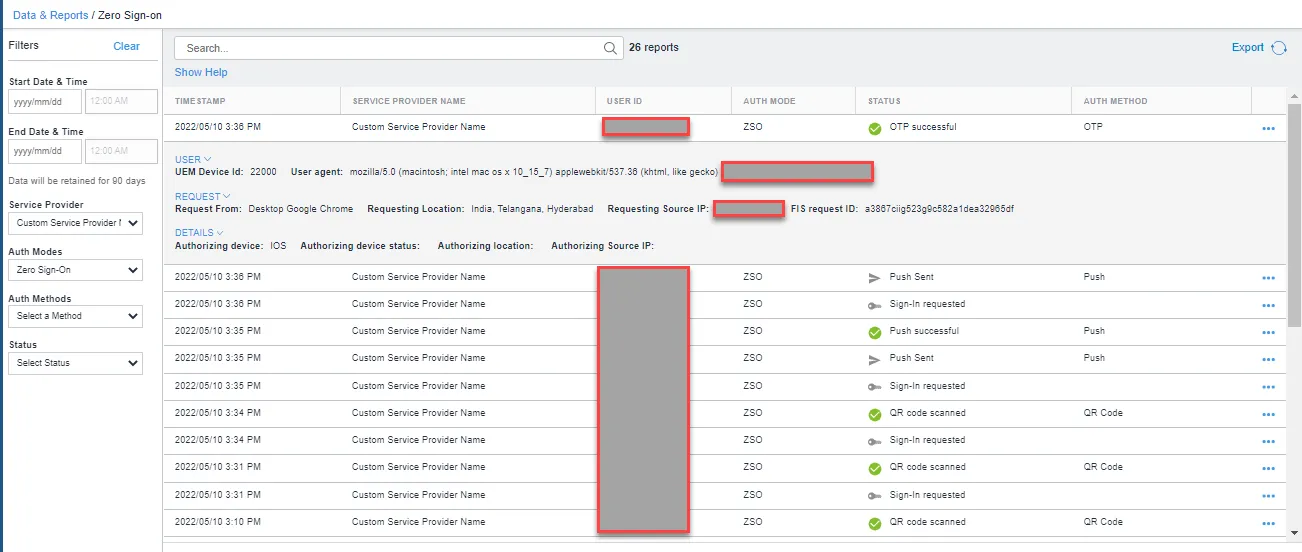Open three-dot menu for 3:36 PM Push Sent row

[1269, 278]
